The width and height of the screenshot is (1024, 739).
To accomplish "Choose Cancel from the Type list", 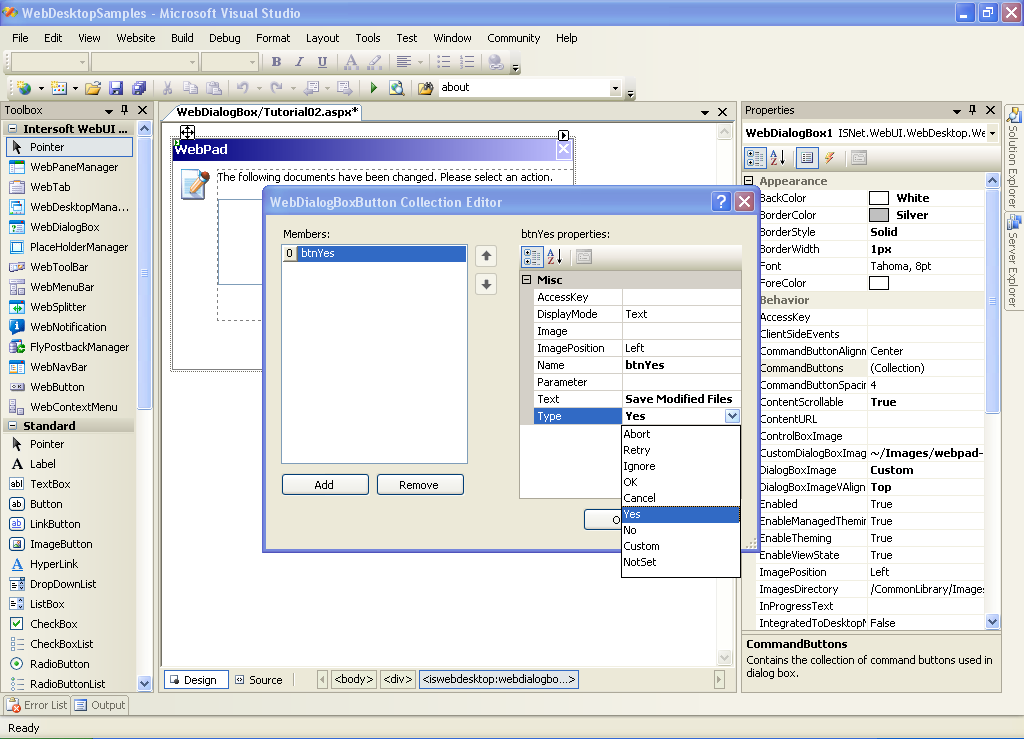I will pyautogui.click(x=639, y=498).
